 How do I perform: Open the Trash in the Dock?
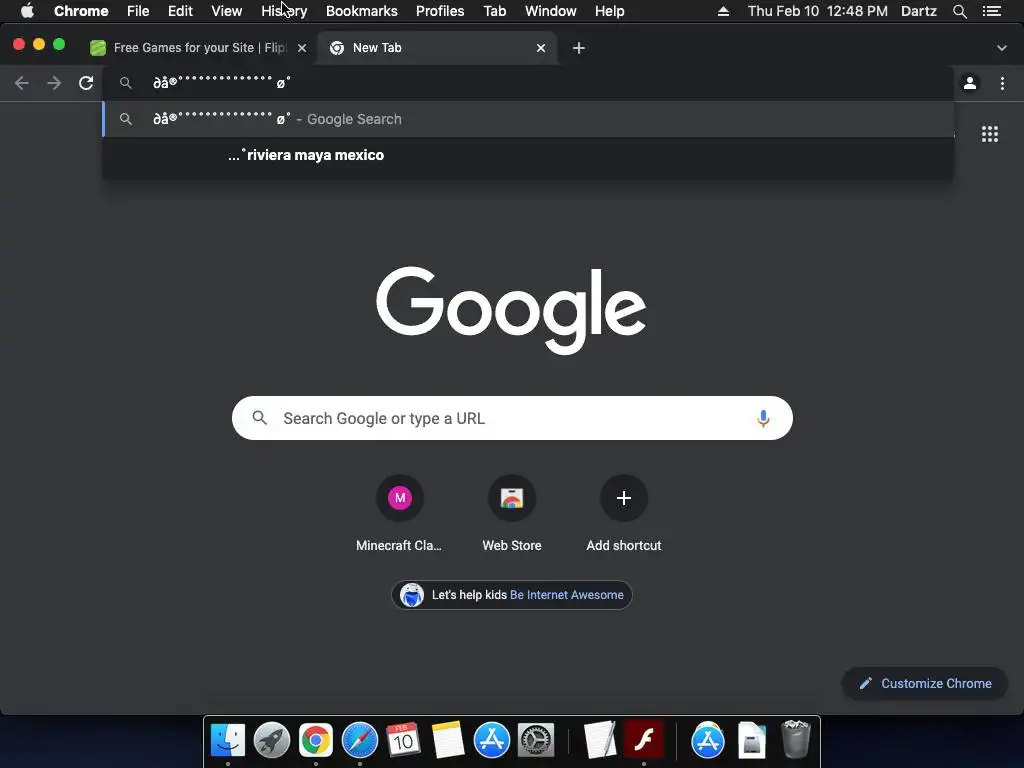795,739
